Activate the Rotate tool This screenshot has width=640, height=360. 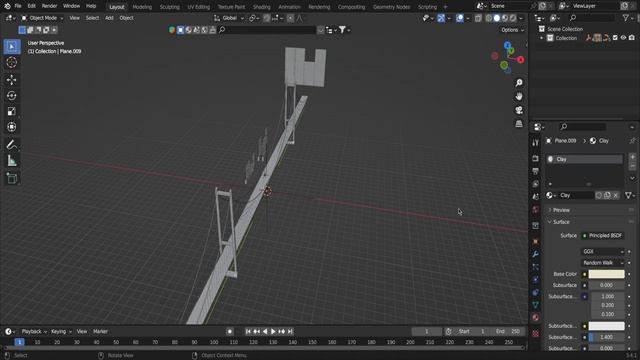11,96
